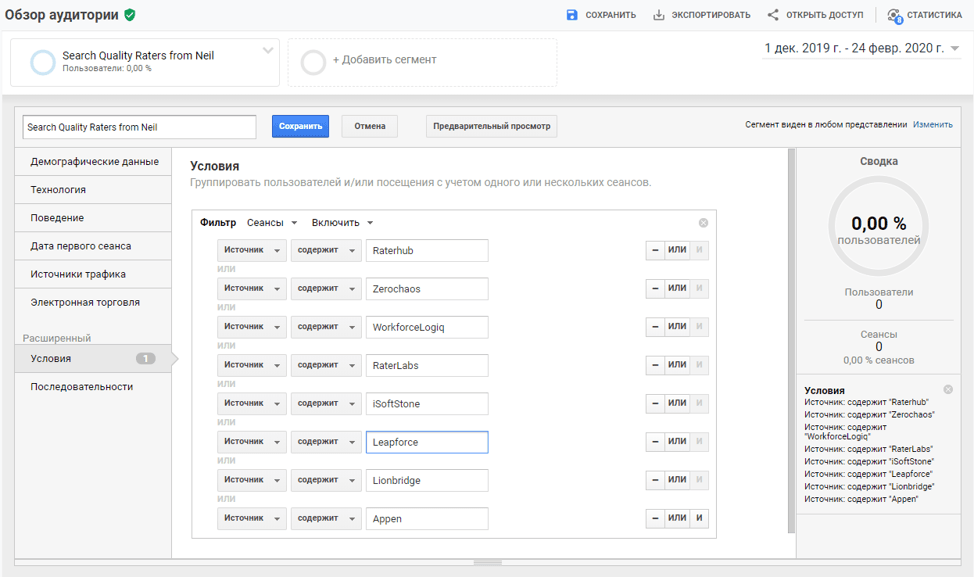The width and height of the screenshot is (974, 577).
Task: Click the Leapforce value field
Action: [427, 442]
